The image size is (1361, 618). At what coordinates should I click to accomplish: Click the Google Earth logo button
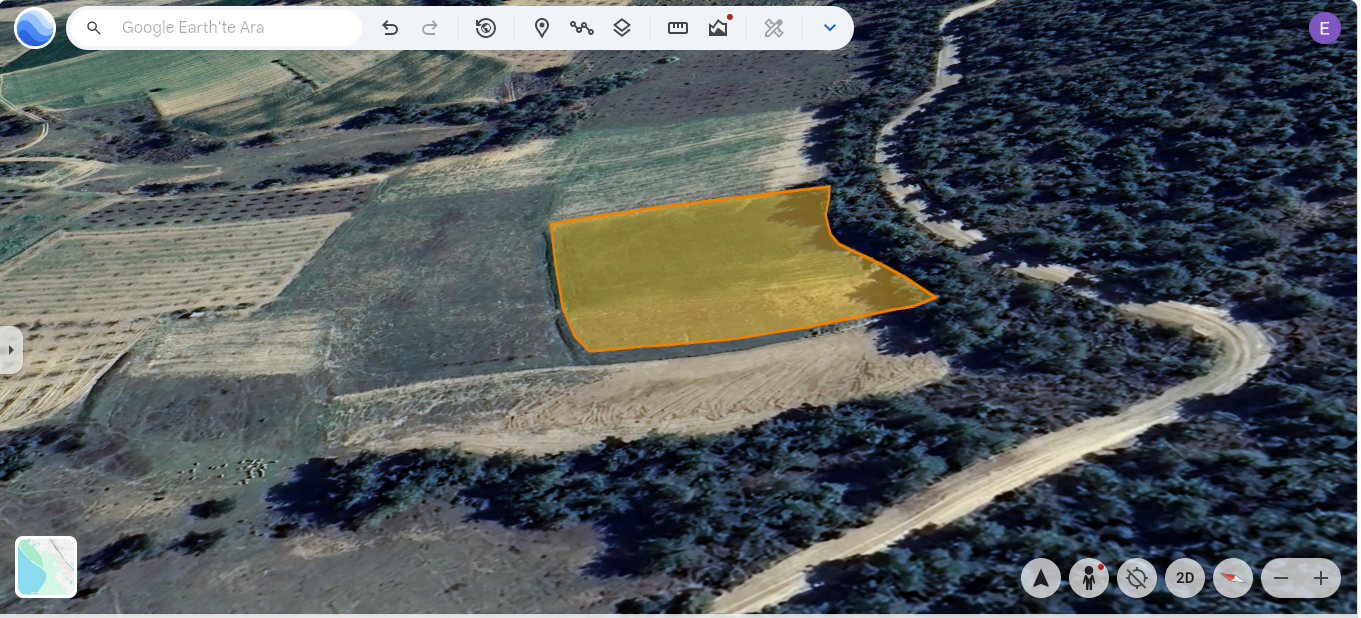[x=35, y=28]
